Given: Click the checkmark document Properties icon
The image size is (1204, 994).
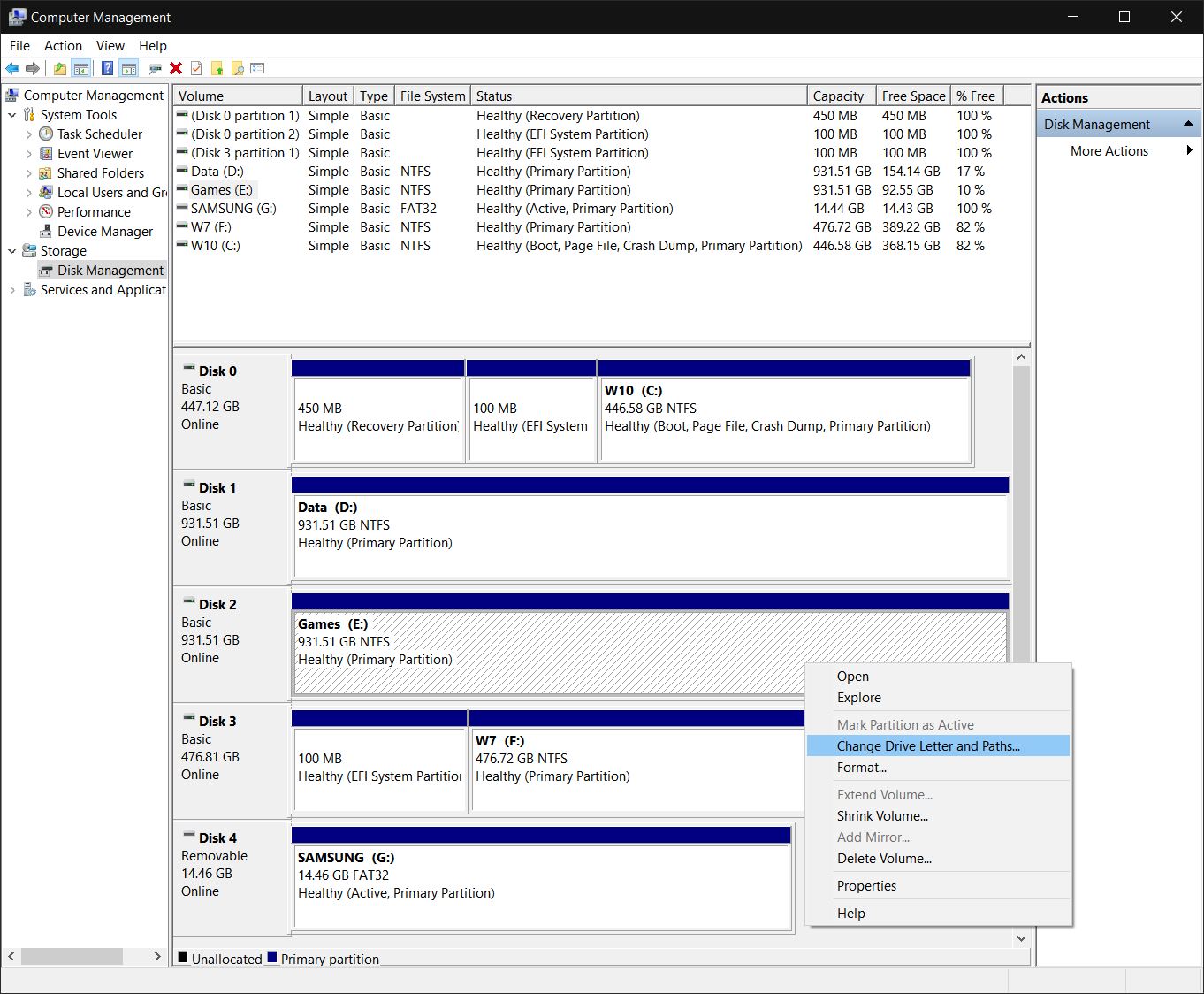Looking at the screenshot, I should 196,68.
